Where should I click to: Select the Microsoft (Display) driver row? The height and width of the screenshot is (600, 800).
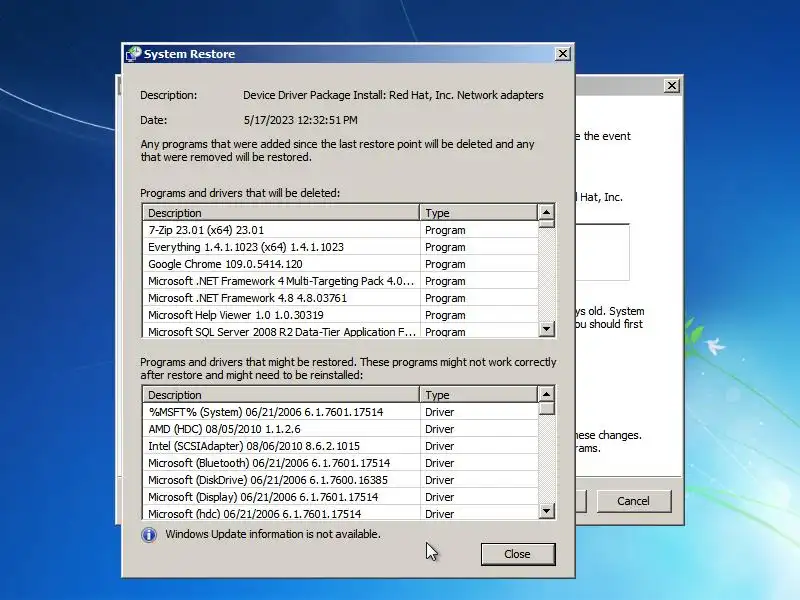341,497
